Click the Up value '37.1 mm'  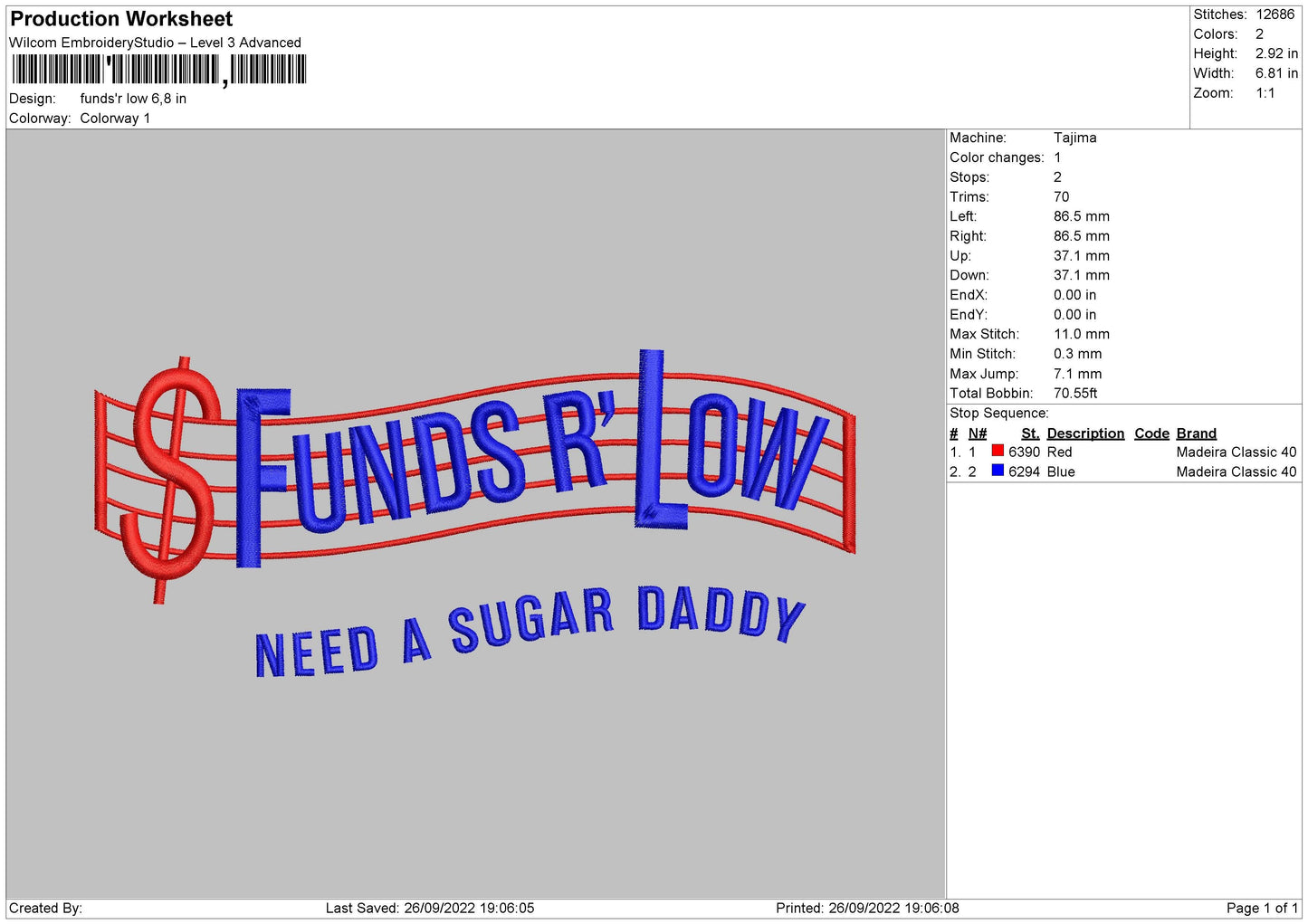(1082, 256)
